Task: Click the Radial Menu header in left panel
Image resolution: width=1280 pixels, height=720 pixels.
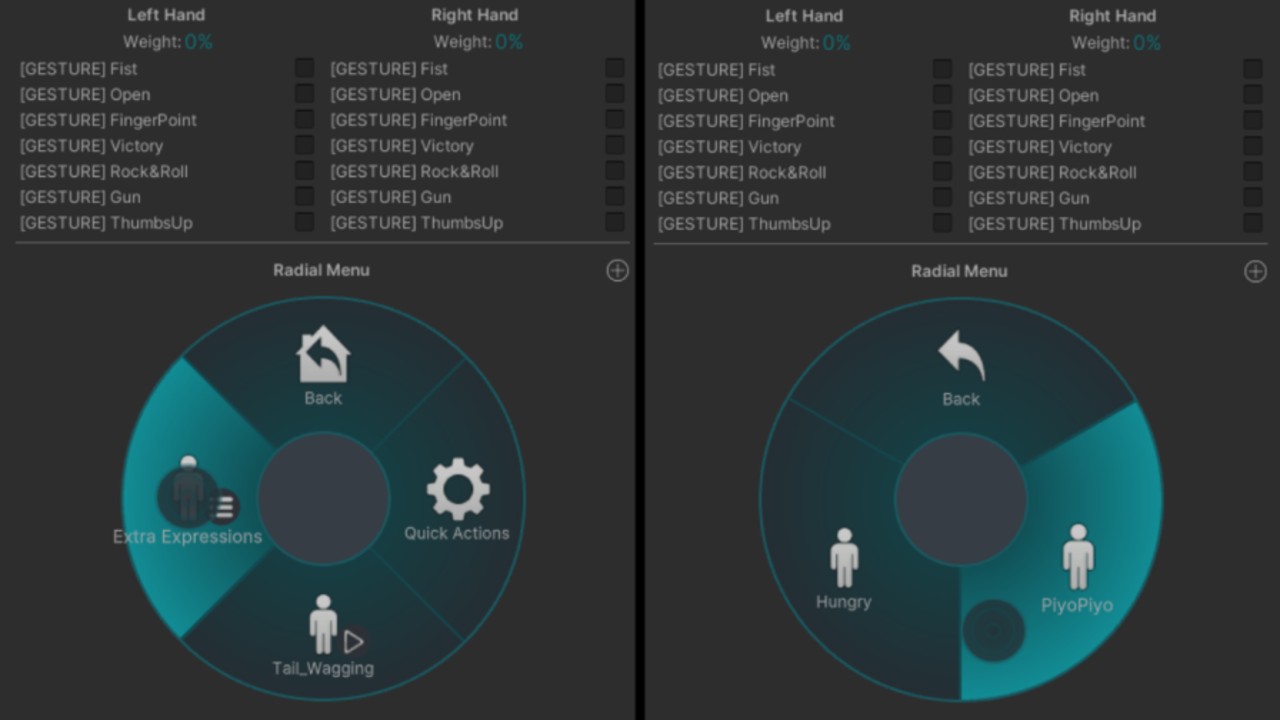Action: pos(321,270)
